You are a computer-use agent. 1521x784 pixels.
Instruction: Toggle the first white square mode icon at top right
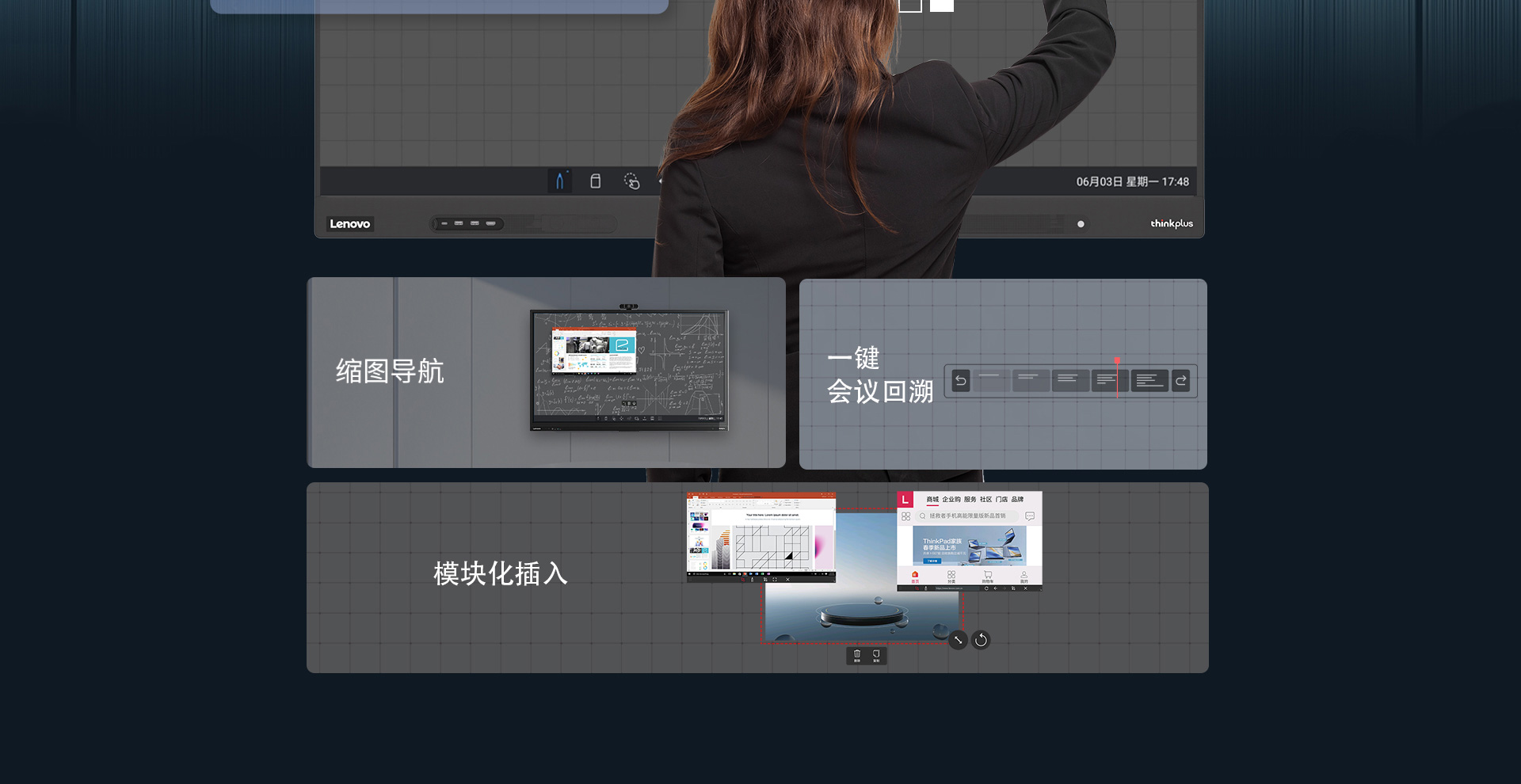(910, 5)
